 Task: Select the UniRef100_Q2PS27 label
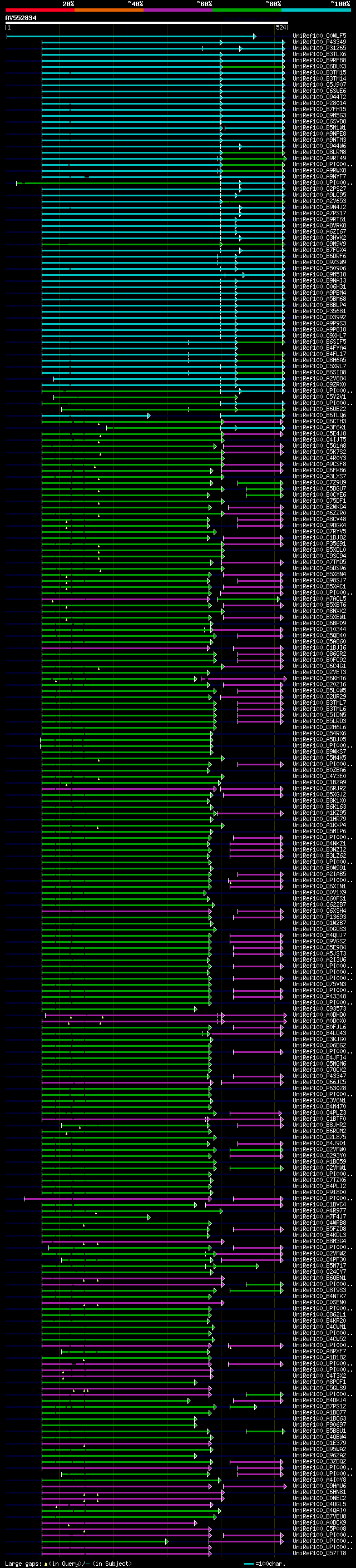coord(319,189)
